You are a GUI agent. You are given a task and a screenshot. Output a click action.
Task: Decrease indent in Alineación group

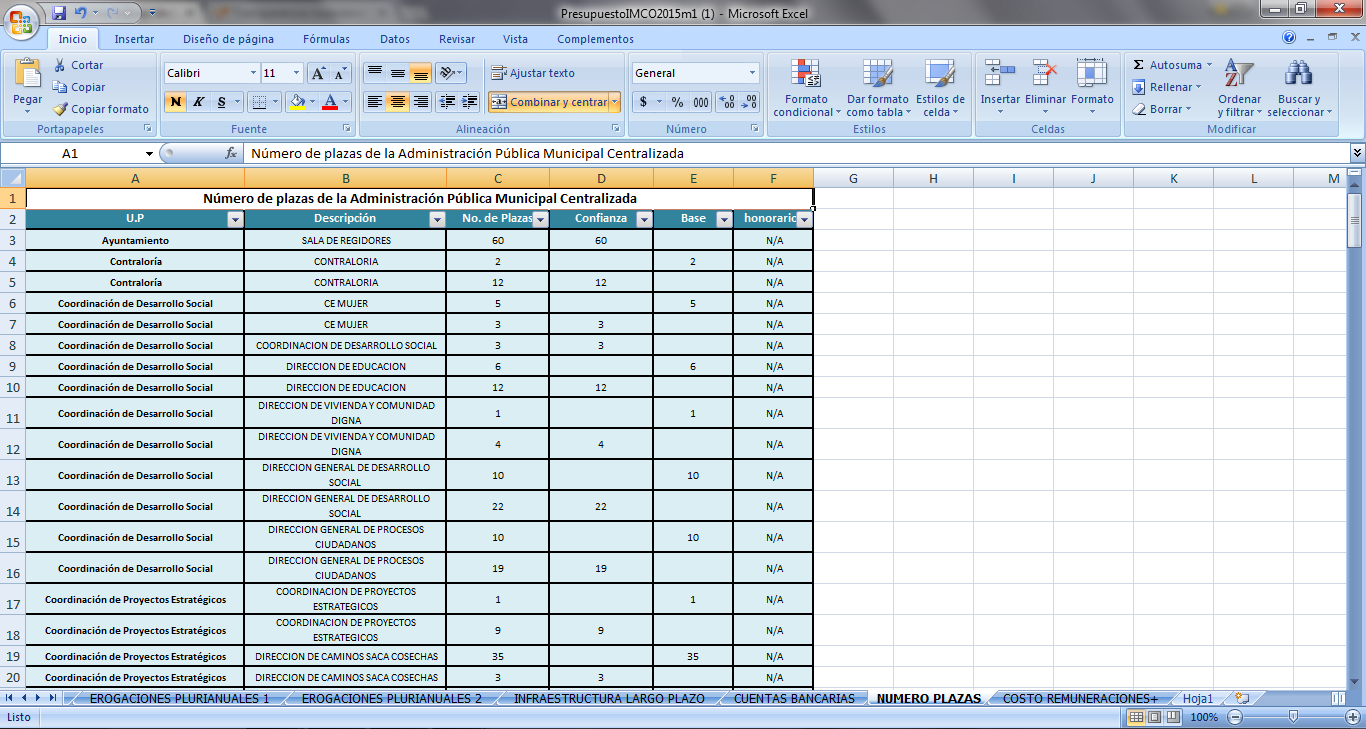(x=447, y=102)
